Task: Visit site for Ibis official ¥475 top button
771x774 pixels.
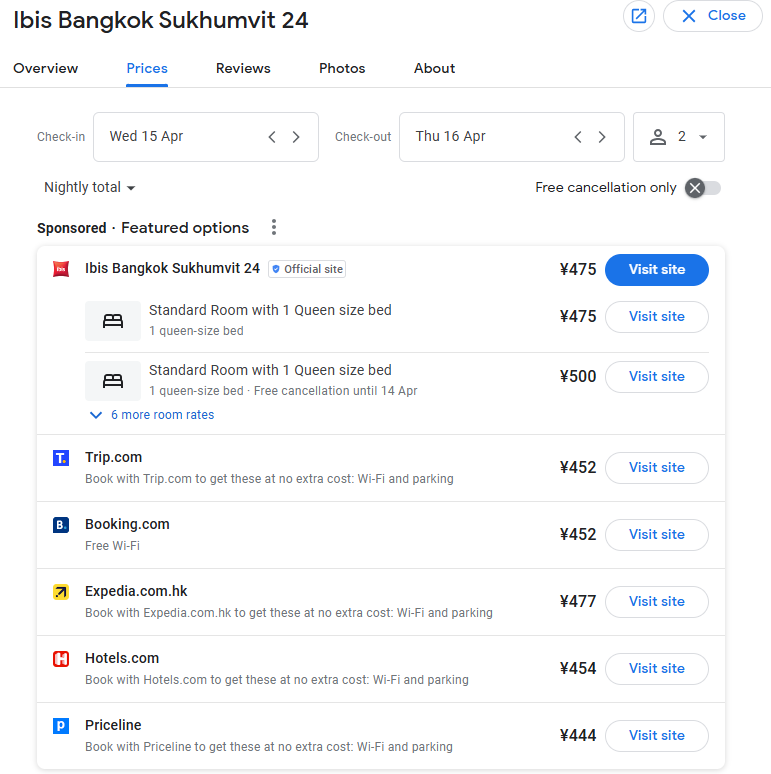Action: [656, 270]
